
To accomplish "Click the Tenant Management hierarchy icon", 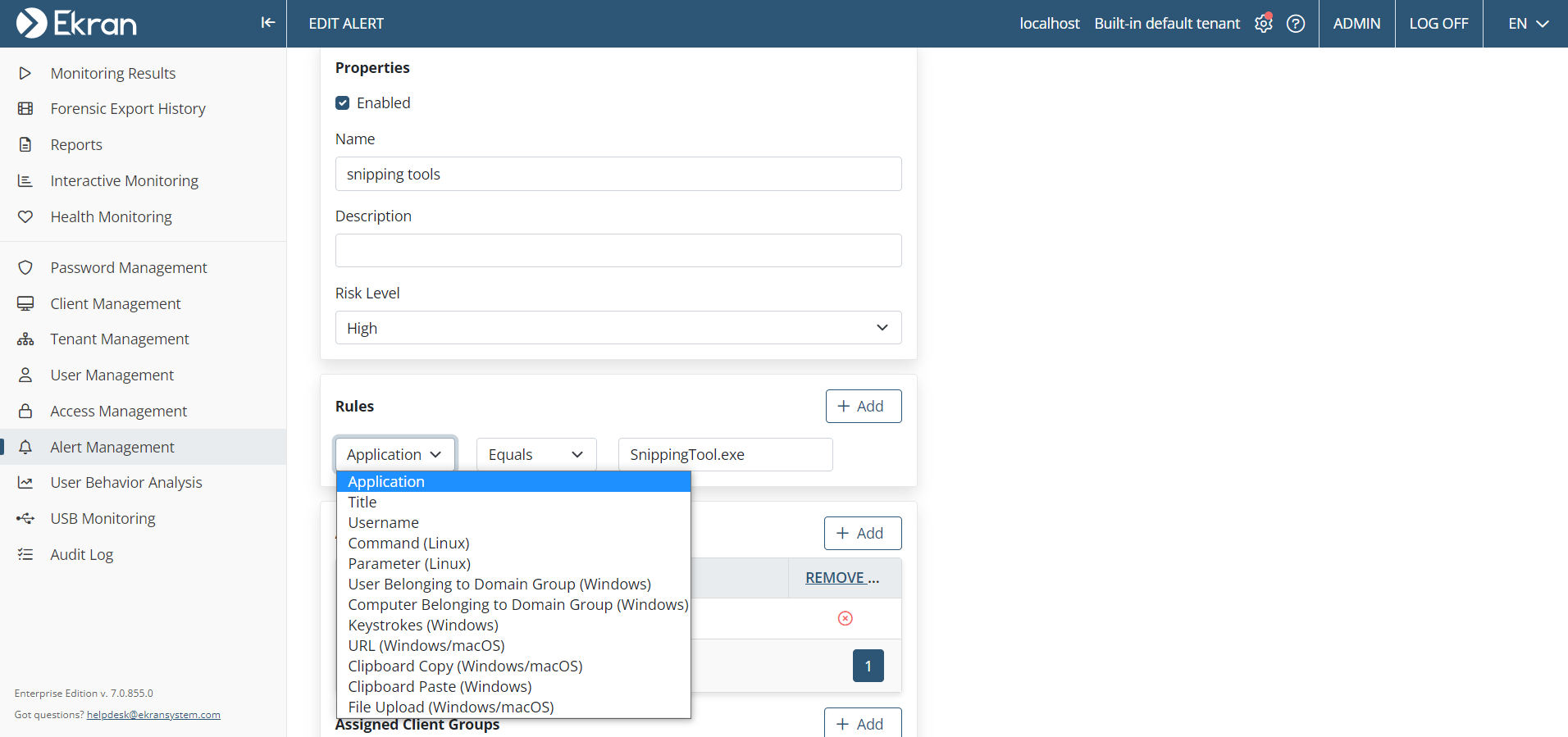I will point(25,339).
